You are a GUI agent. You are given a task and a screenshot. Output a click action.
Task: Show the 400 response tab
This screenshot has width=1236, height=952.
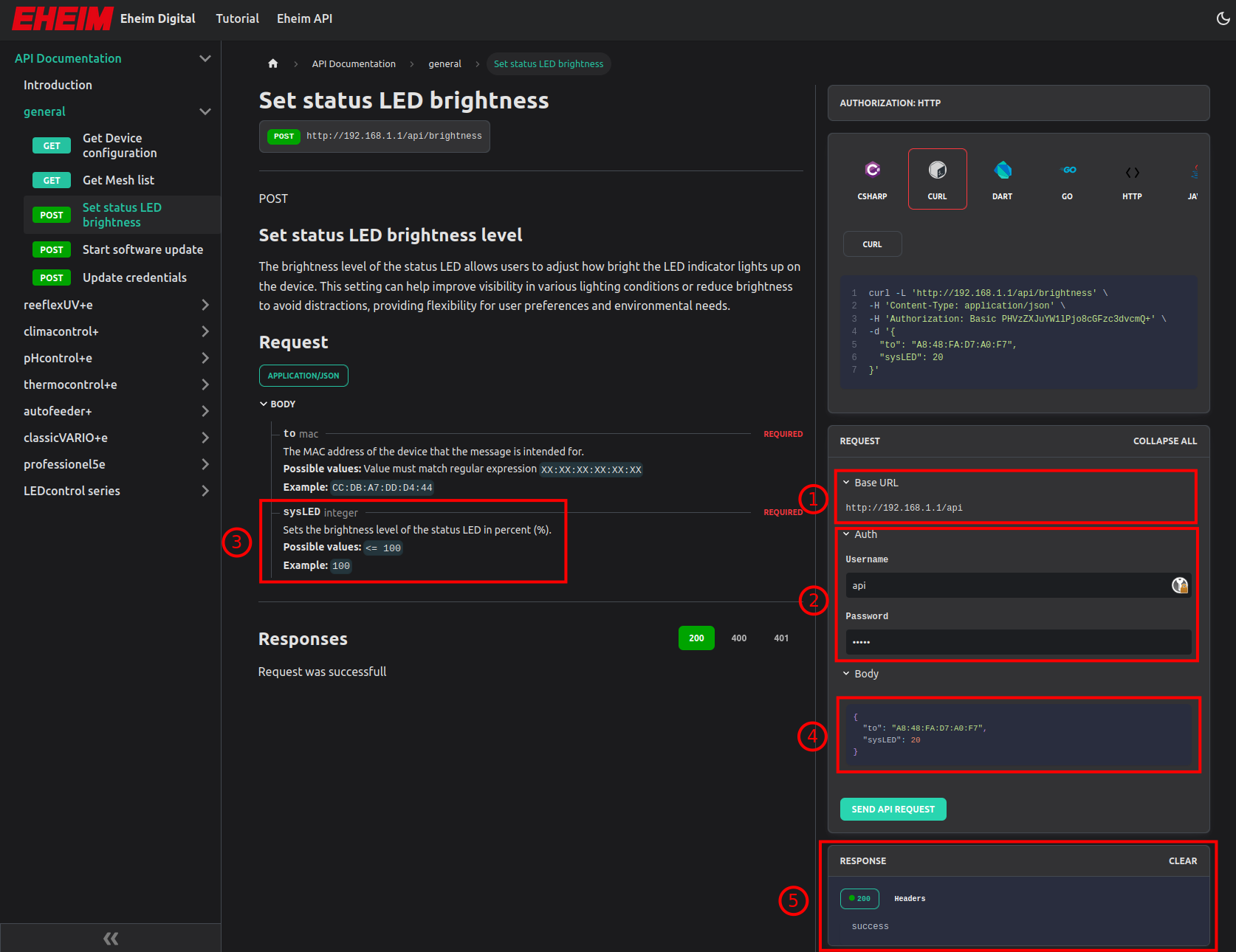739,638
